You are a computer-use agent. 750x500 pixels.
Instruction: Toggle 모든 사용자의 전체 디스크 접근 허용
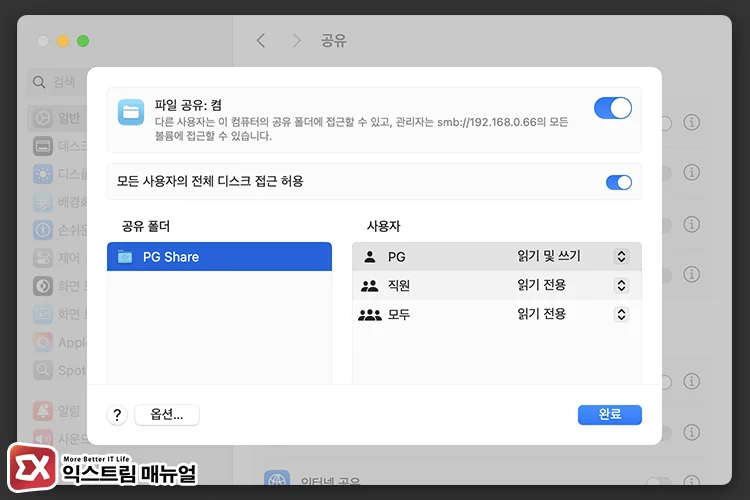[618, 182]
